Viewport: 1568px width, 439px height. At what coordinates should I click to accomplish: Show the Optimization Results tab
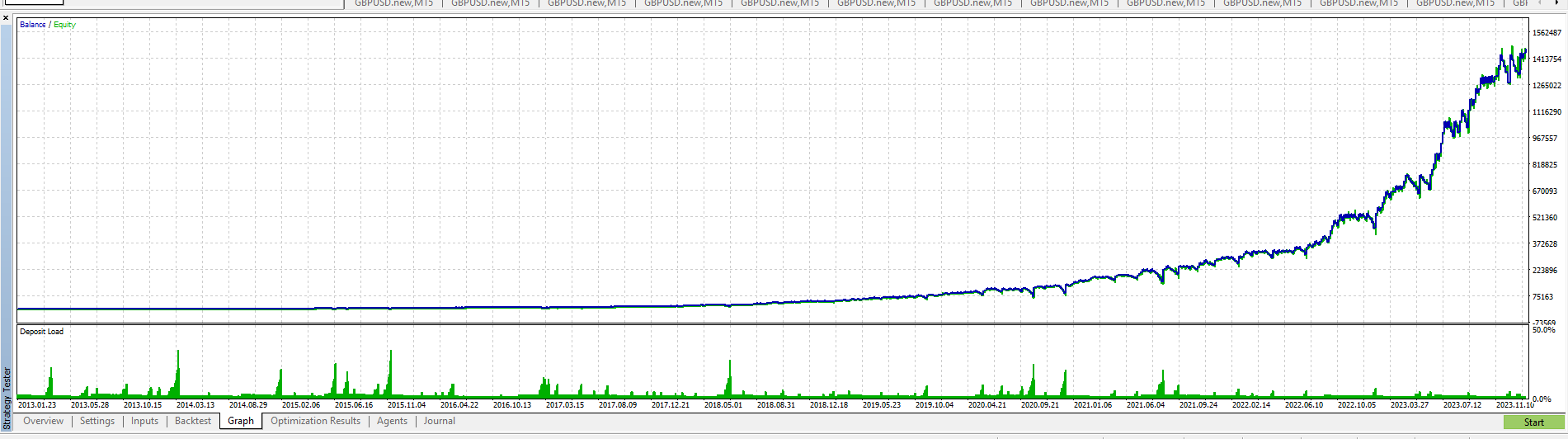pyautogui.click(x=315, y=421)
